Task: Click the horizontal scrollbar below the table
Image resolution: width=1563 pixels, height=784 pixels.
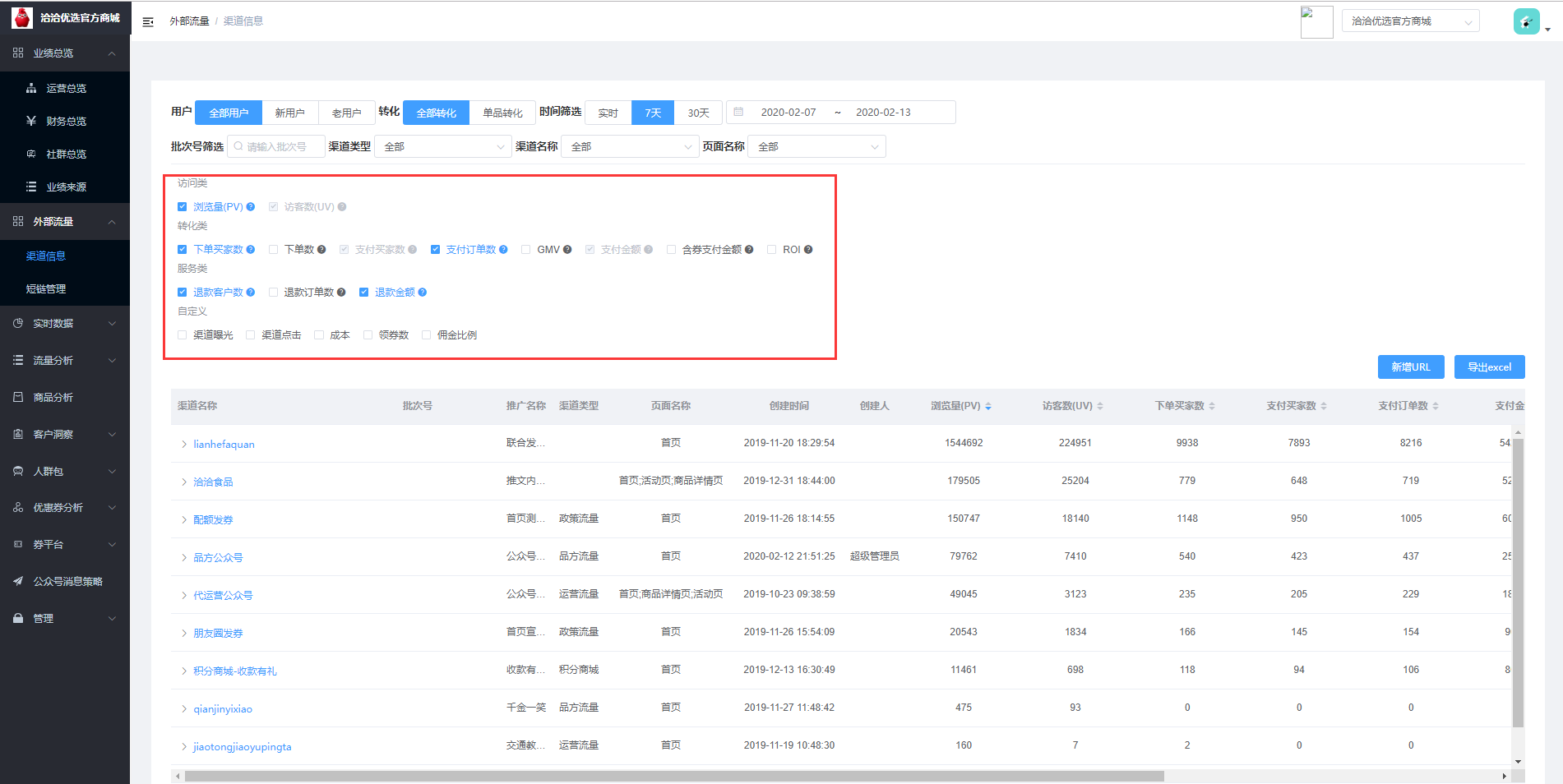Action: click(674, 776)
